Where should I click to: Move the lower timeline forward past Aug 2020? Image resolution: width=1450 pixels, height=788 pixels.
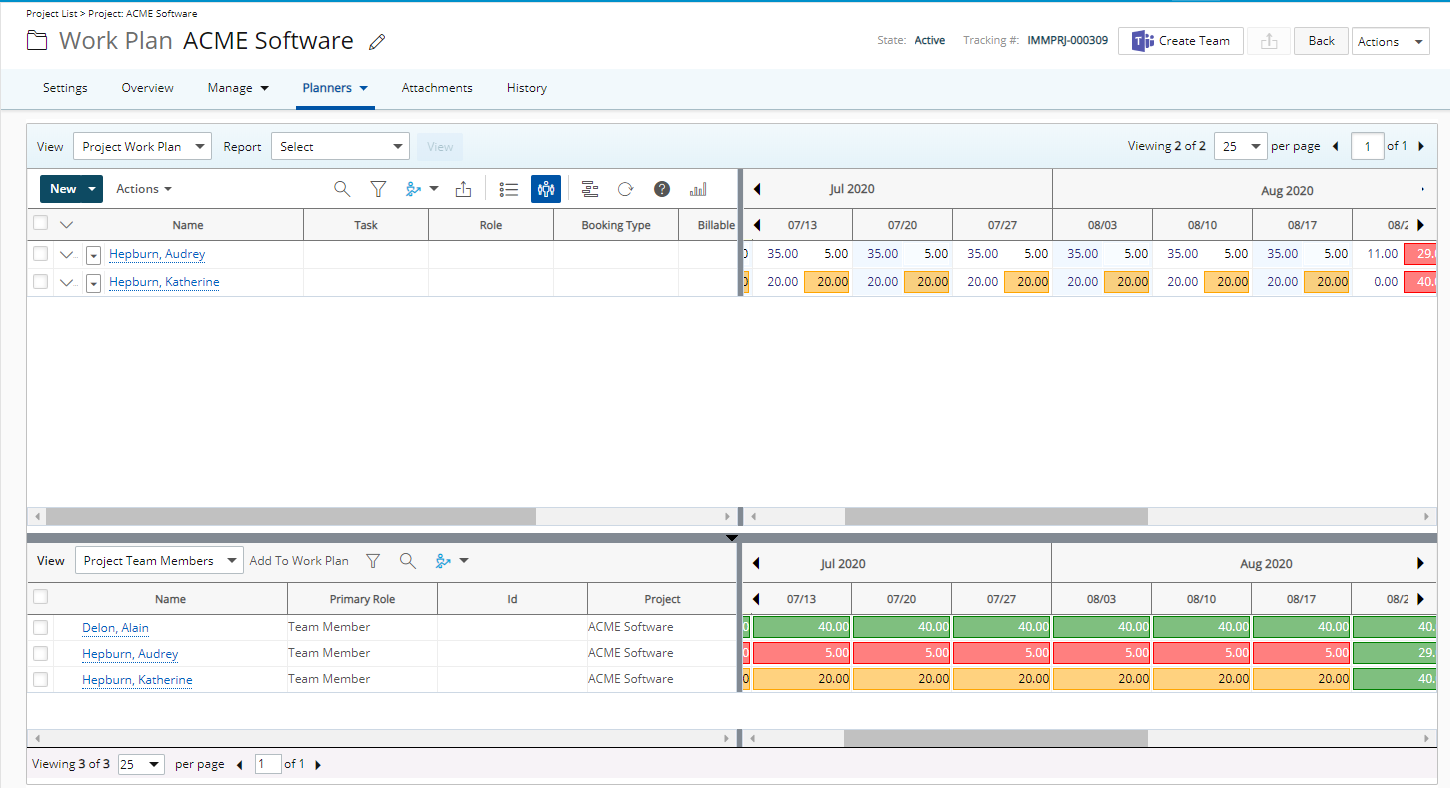coord(1420,563)
